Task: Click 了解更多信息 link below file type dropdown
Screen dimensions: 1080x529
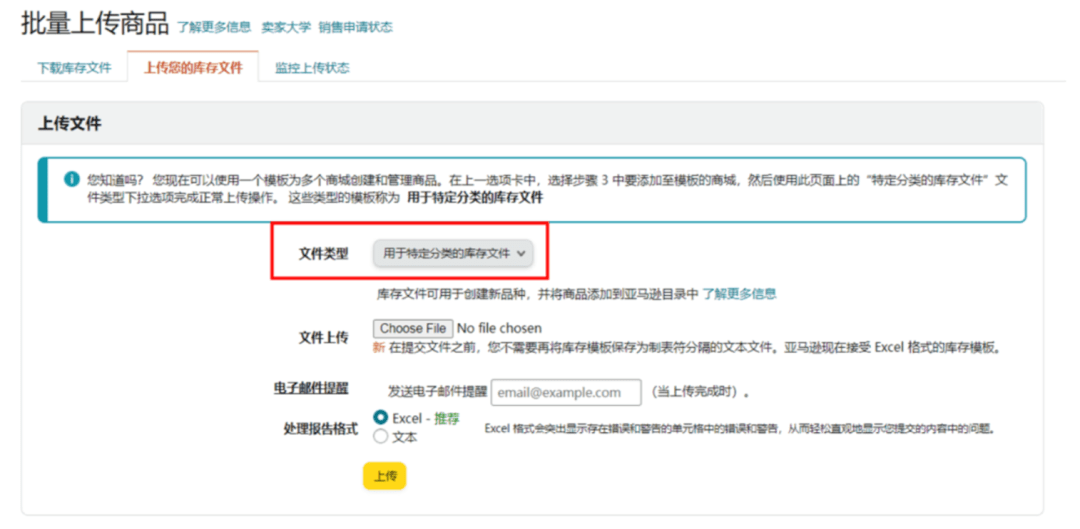Action: tap(739, 294)
